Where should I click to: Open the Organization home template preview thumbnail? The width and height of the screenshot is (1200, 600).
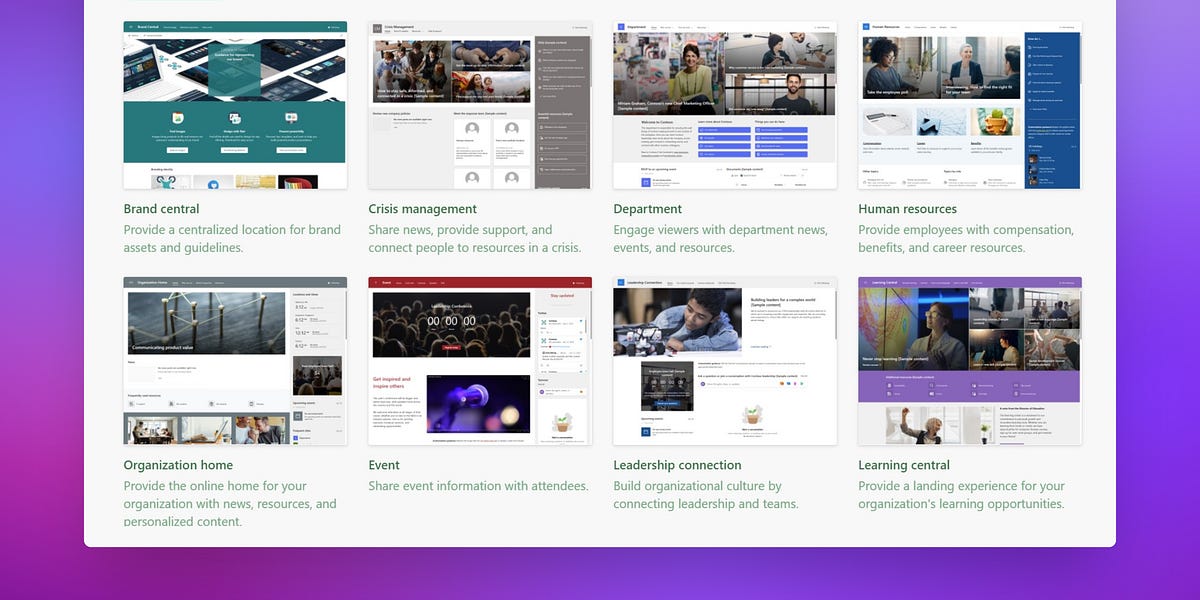(235, 360)
